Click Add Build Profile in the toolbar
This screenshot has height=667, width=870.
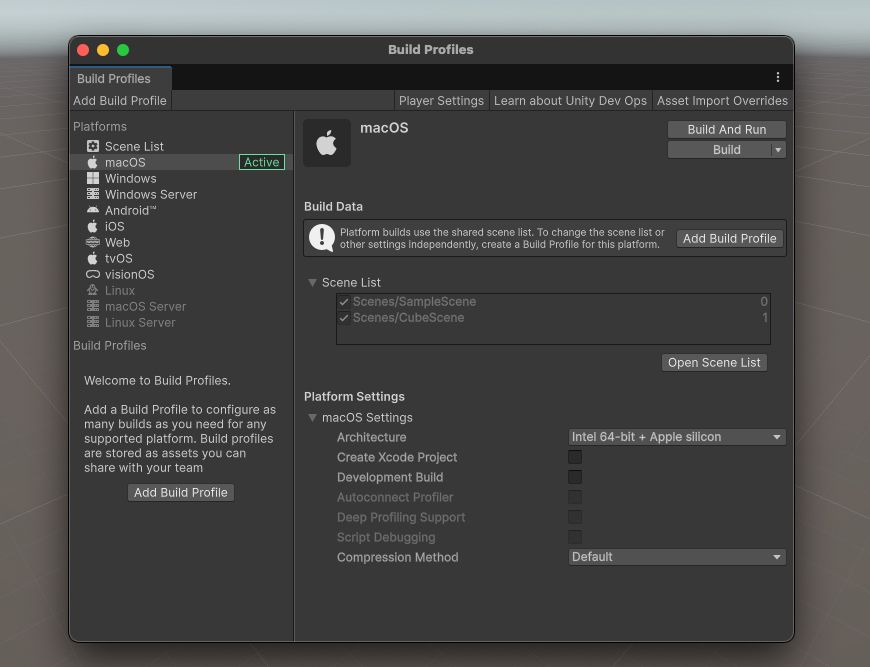[x=120, y=100]
